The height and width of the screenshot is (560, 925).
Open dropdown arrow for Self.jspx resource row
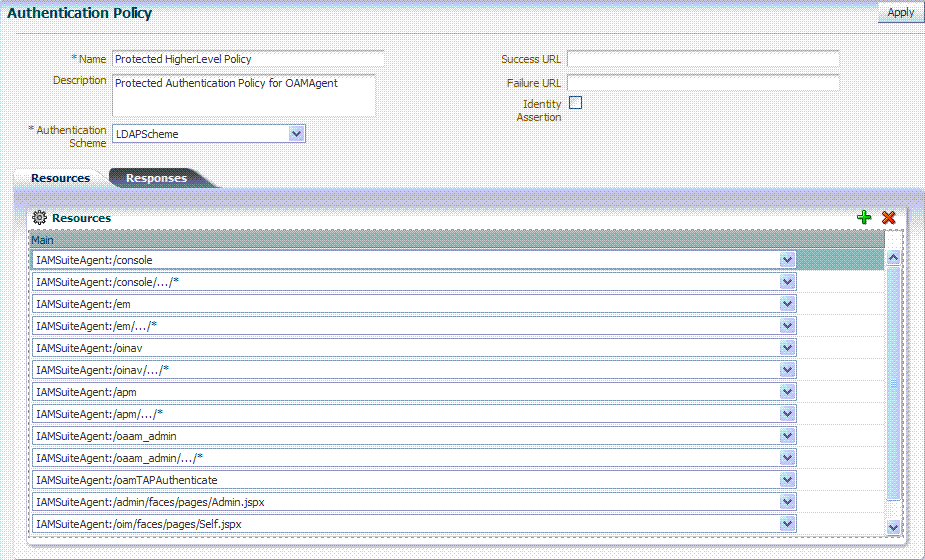787,524
